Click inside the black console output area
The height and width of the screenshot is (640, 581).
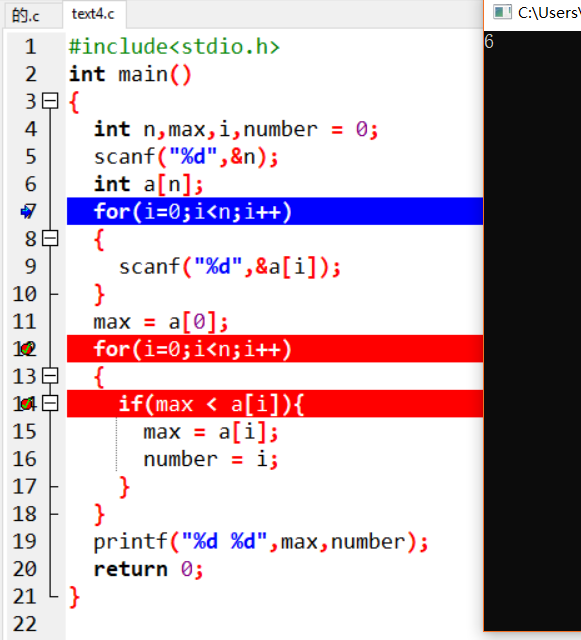point(533,331)
